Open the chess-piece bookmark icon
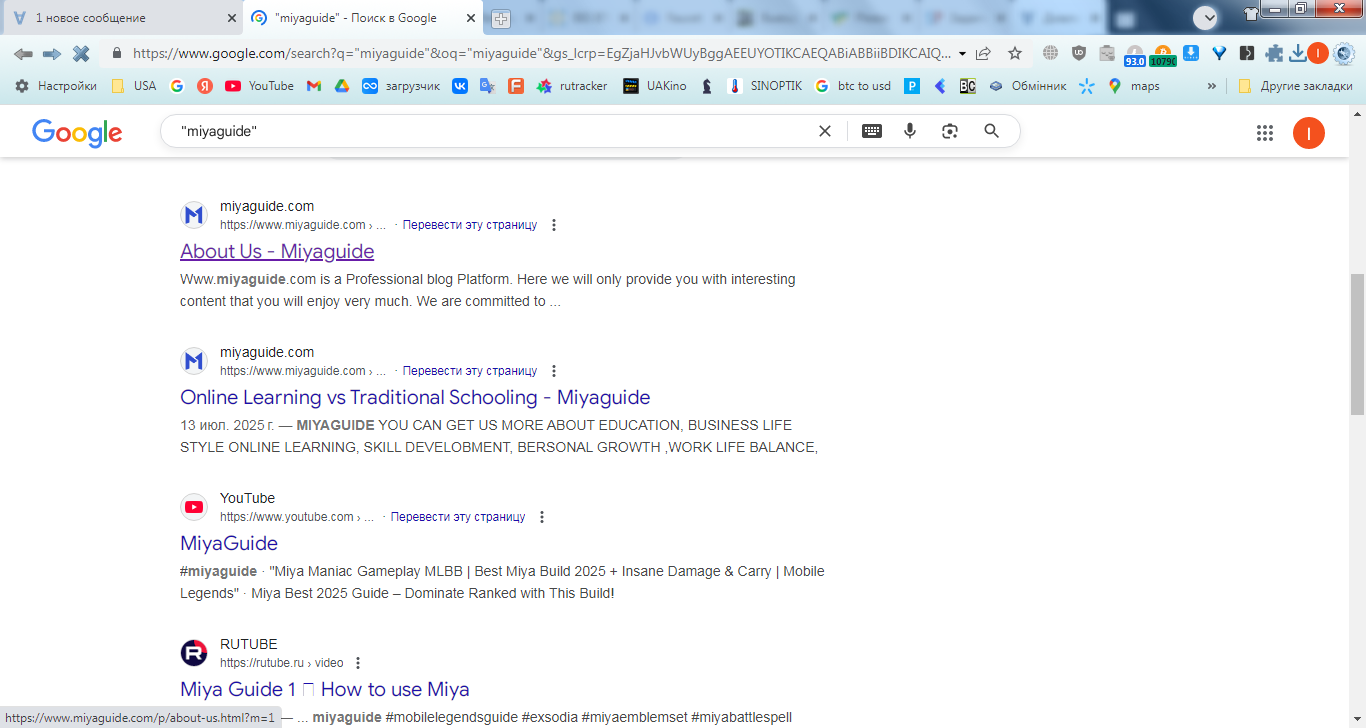 click(x=707, y=86)
